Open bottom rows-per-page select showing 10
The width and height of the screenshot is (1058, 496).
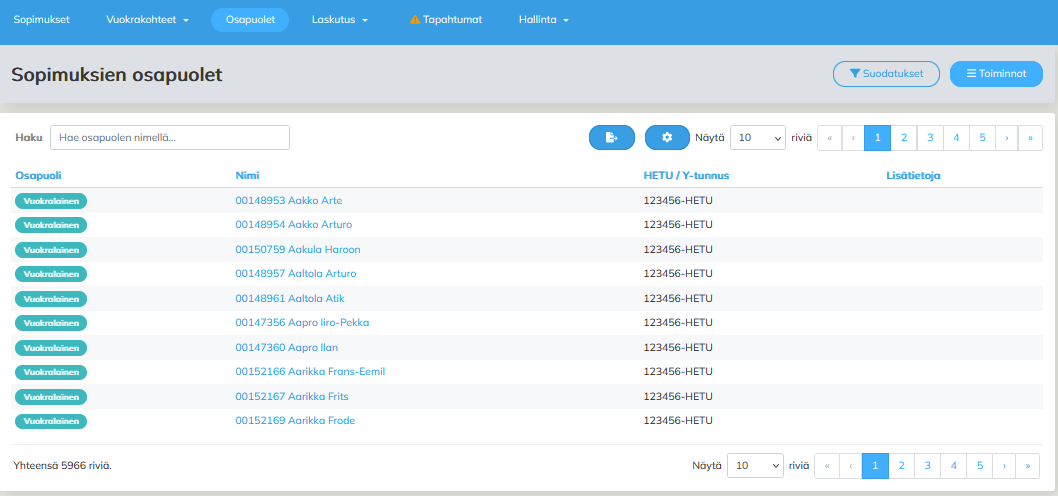(x=755, y=465)
